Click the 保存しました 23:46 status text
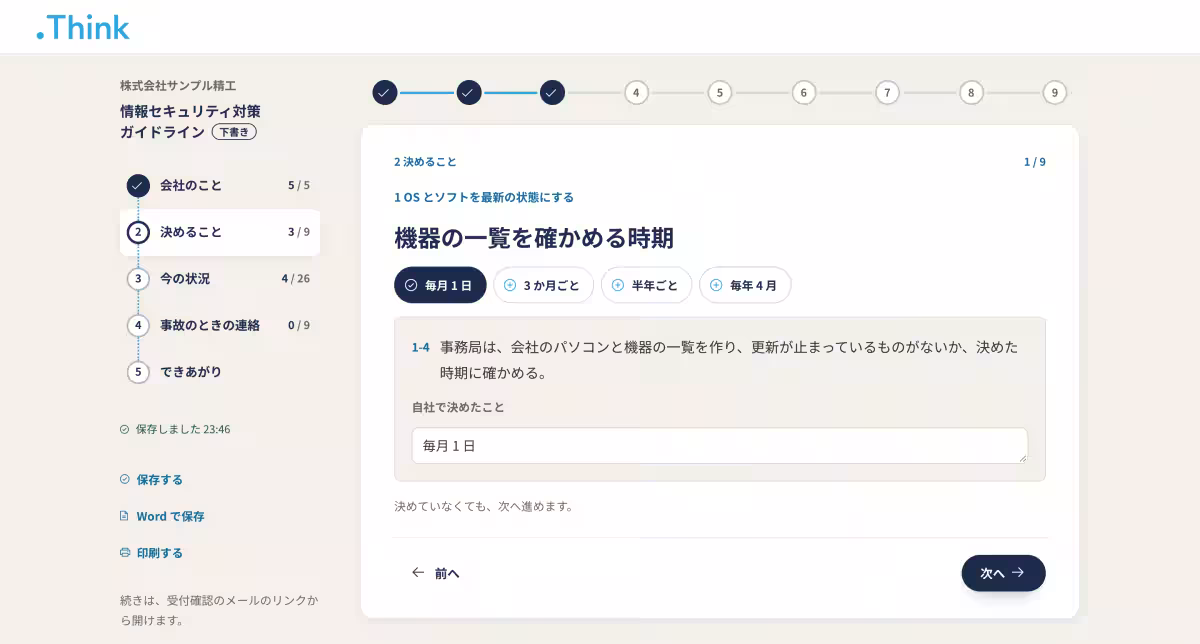The height and width of the screenshot is (644, 1200). [x=183, y=429]
